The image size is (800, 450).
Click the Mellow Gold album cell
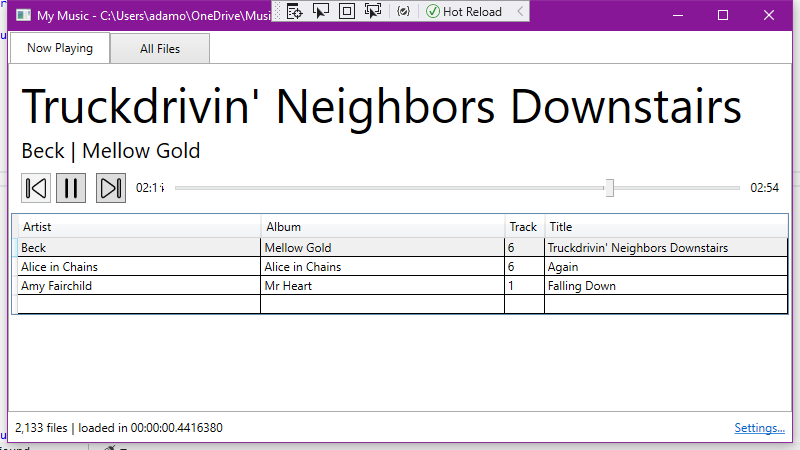(x=382, y=247)
